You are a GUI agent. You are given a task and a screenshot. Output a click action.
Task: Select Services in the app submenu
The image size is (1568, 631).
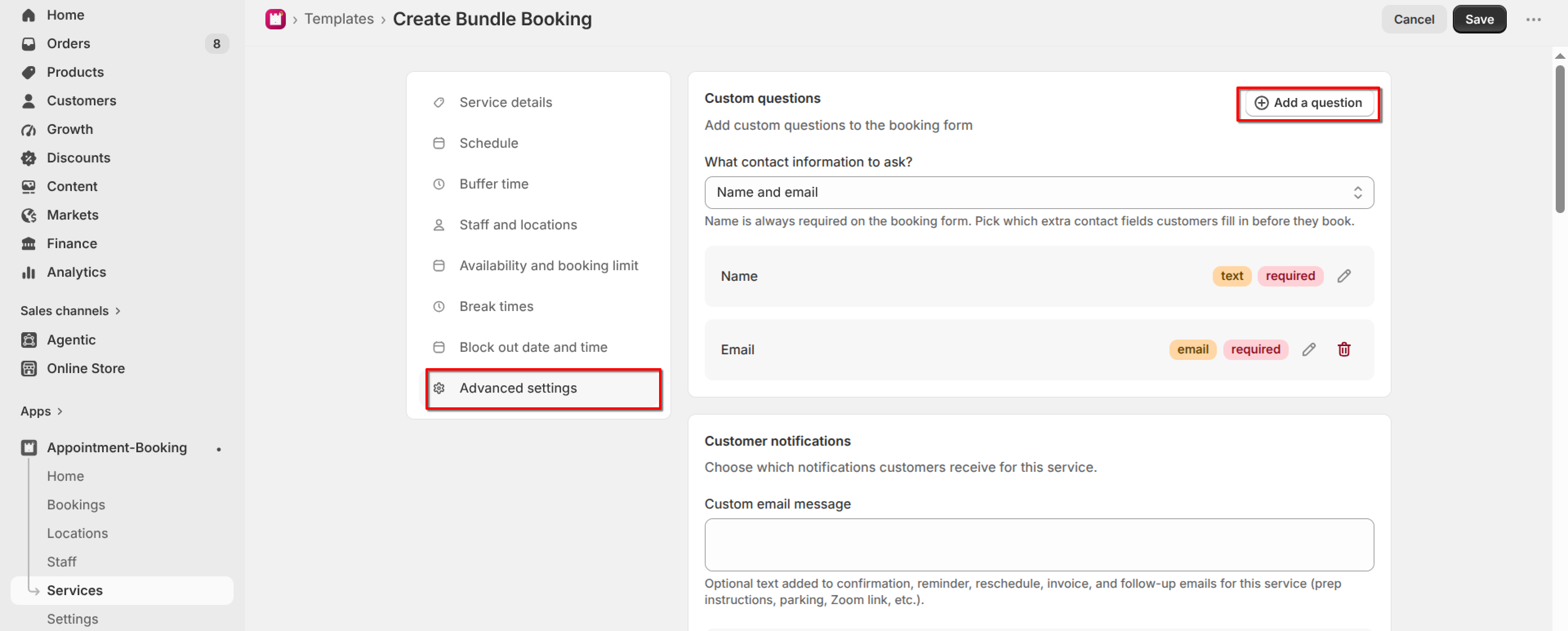[122, 590]
